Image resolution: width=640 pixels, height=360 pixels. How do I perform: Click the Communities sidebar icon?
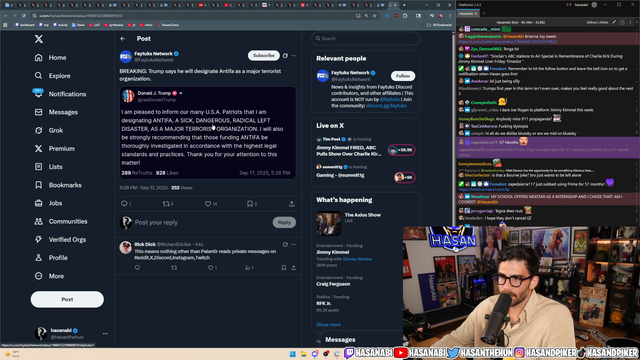click(x=38, y=221)
